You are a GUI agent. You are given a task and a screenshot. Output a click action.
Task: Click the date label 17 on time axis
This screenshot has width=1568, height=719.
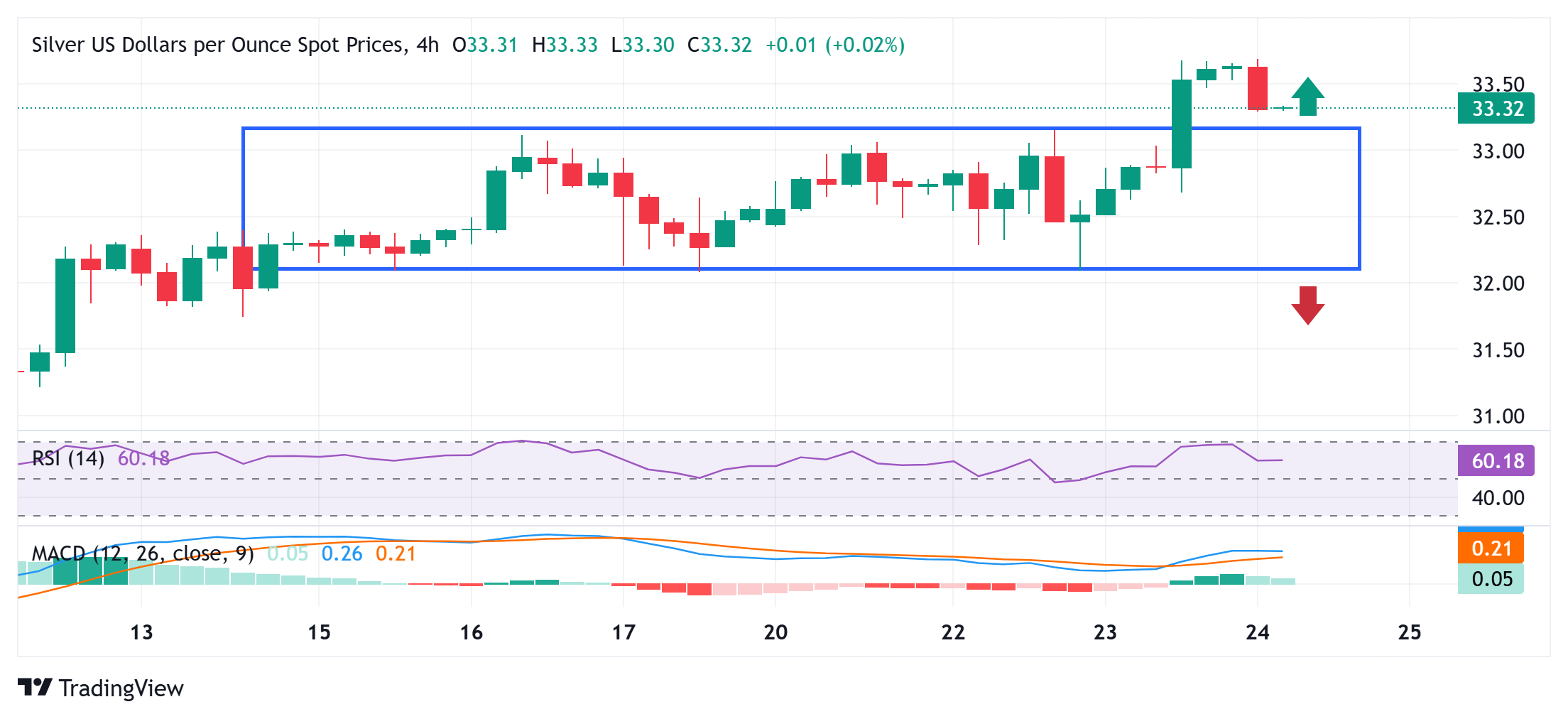click(624, 632)
